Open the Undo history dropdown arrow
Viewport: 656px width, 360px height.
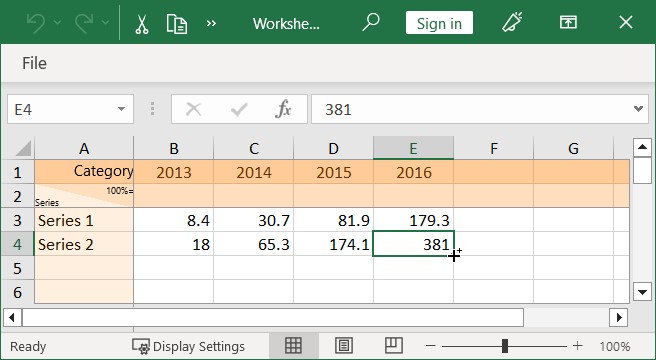click(x=58, y=23)
